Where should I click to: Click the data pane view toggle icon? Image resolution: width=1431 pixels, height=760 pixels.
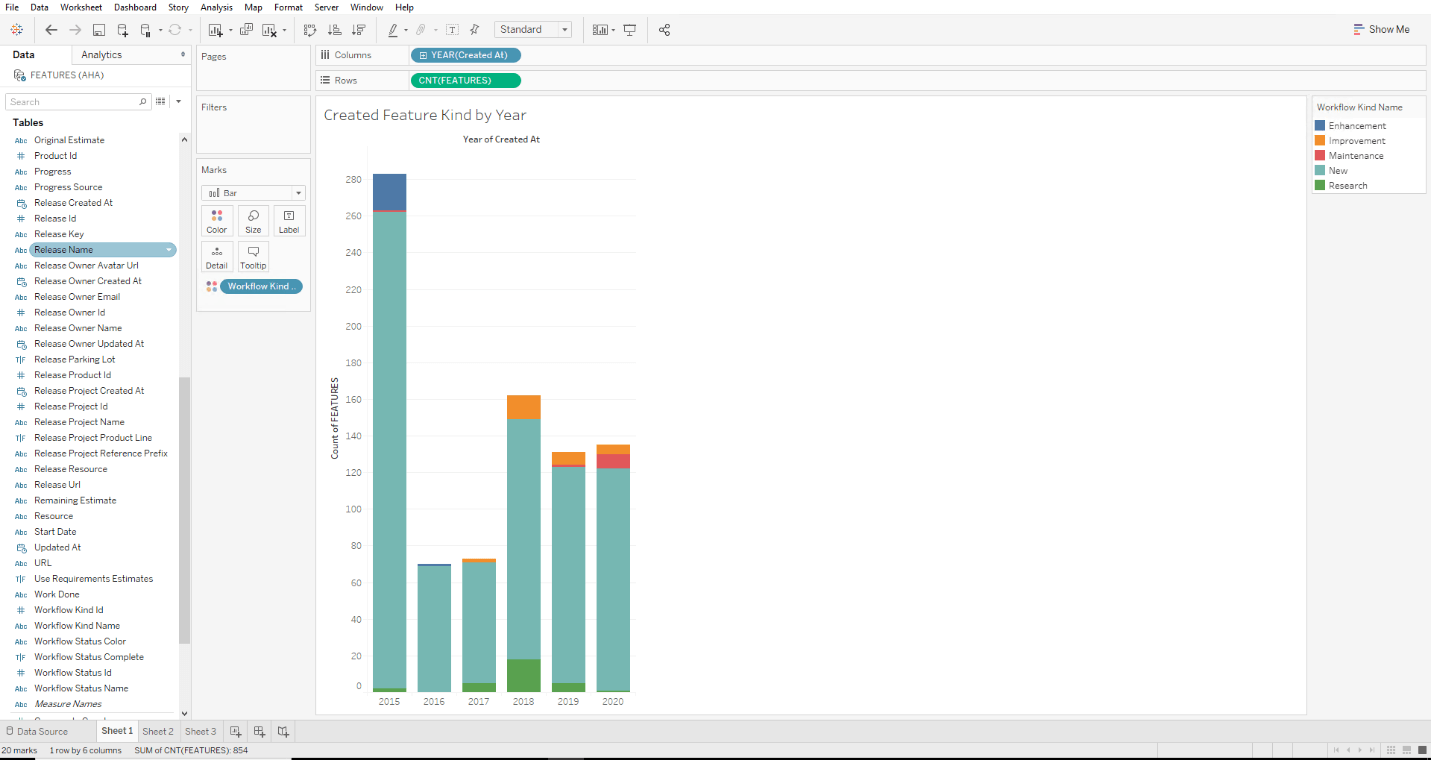click(161, 101)
